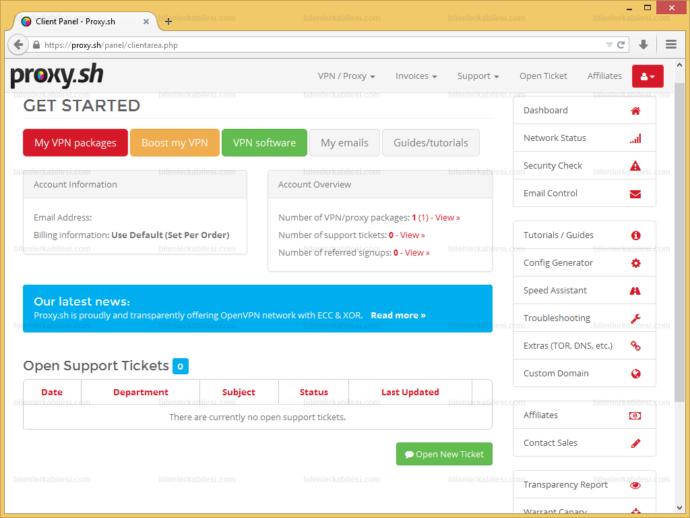
Task: Click the proxy.sh address bar
Action: (320, 45)
